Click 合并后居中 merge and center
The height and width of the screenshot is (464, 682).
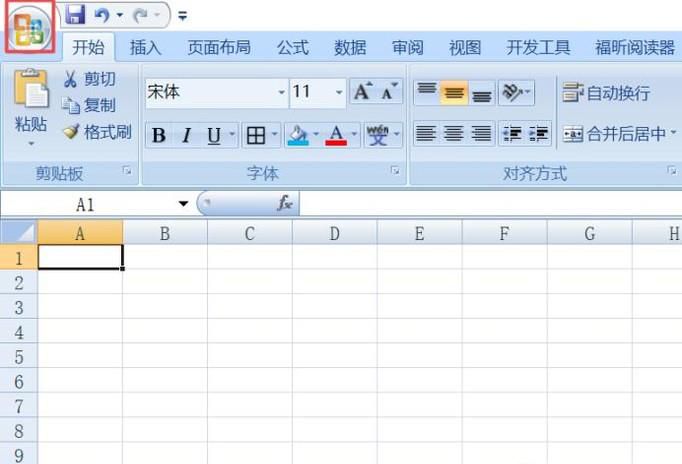point(614,134)
